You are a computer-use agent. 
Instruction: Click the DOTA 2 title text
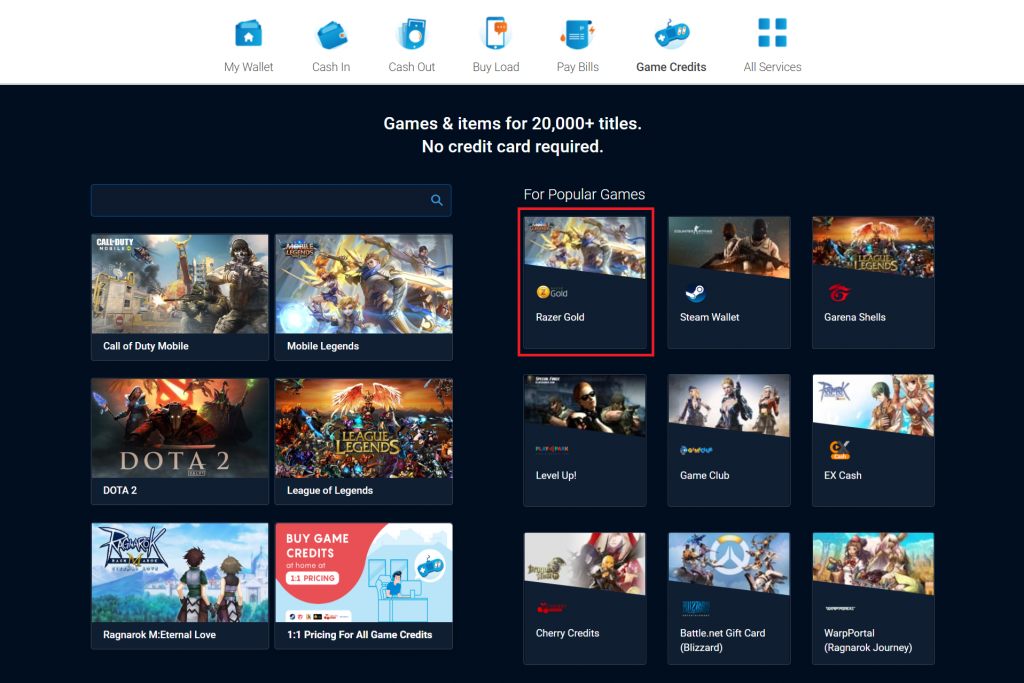tap(120, 490)
